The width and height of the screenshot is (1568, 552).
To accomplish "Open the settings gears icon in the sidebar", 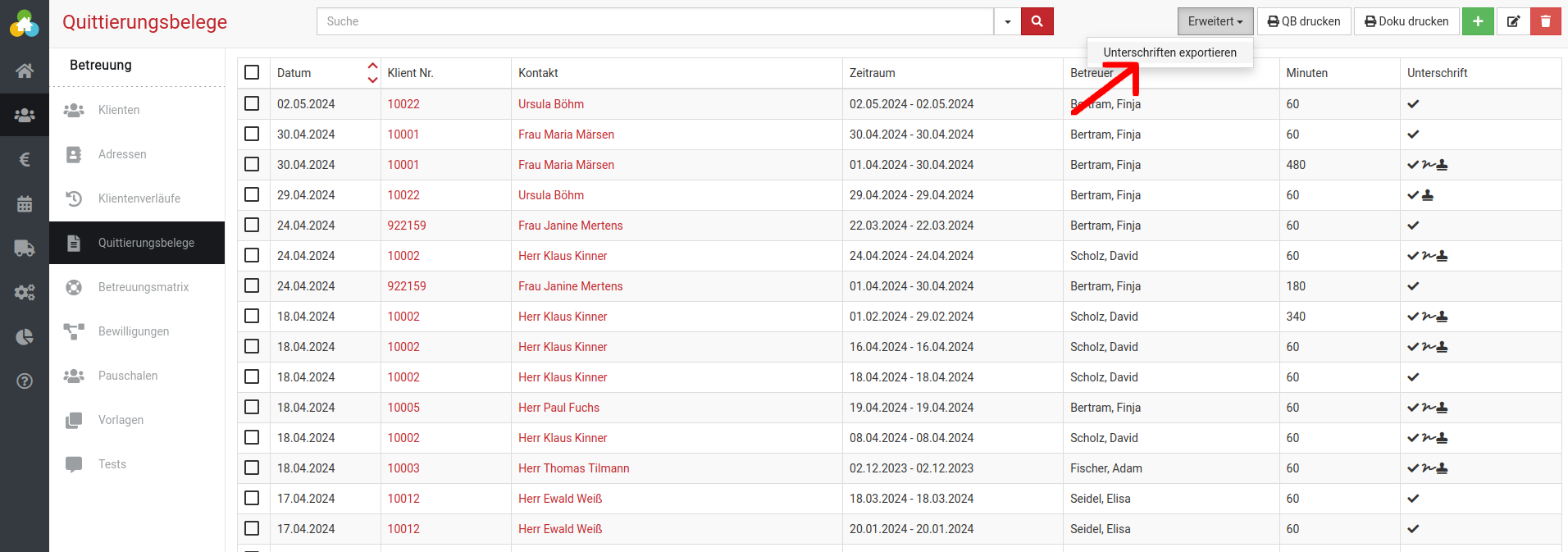I will tap(25, 293).
